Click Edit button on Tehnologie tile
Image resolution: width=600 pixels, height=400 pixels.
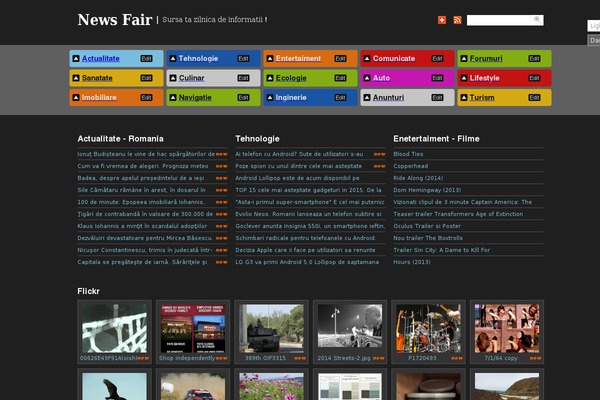pyautogui.click(x=243, y=59)
